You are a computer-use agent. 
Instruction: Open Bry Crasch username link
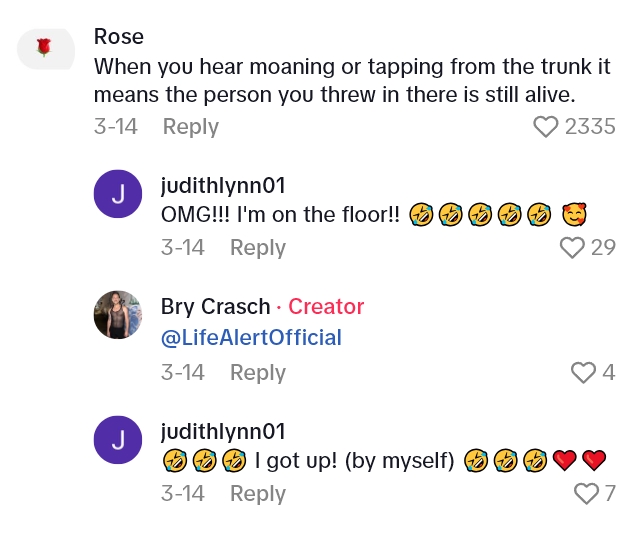point(215,307)
